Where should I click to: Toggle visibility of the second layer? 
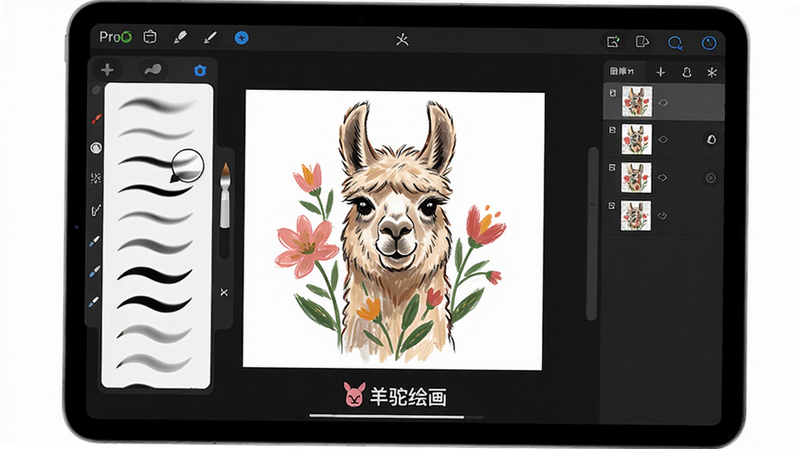[663, 139]
